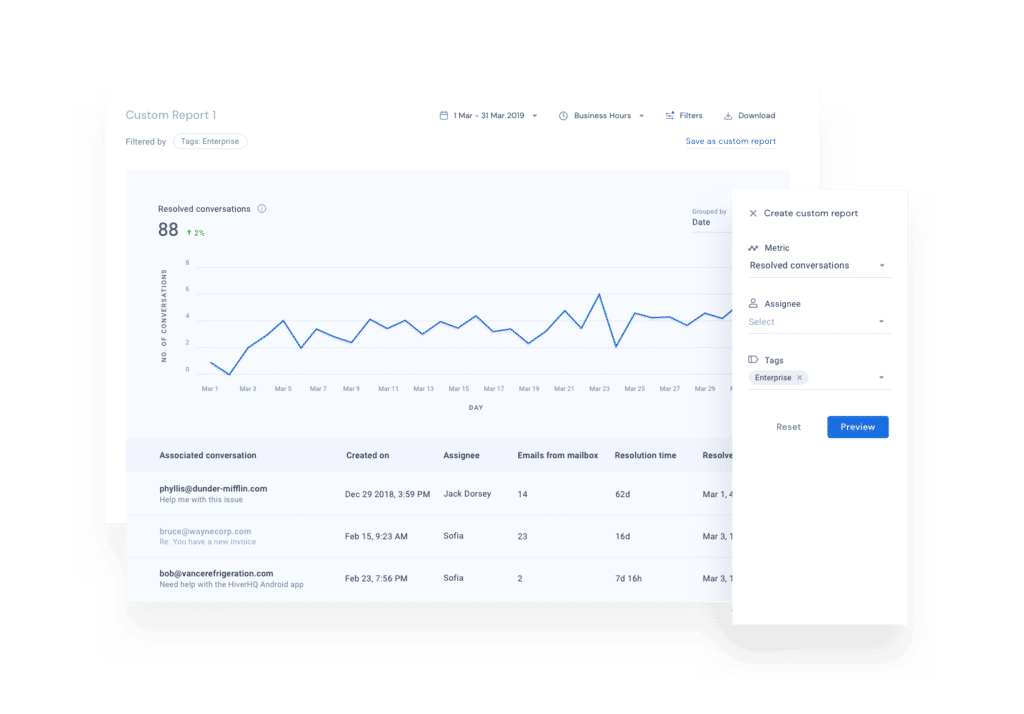Click the Tags: Enterprise filter chip

point(210,141)
